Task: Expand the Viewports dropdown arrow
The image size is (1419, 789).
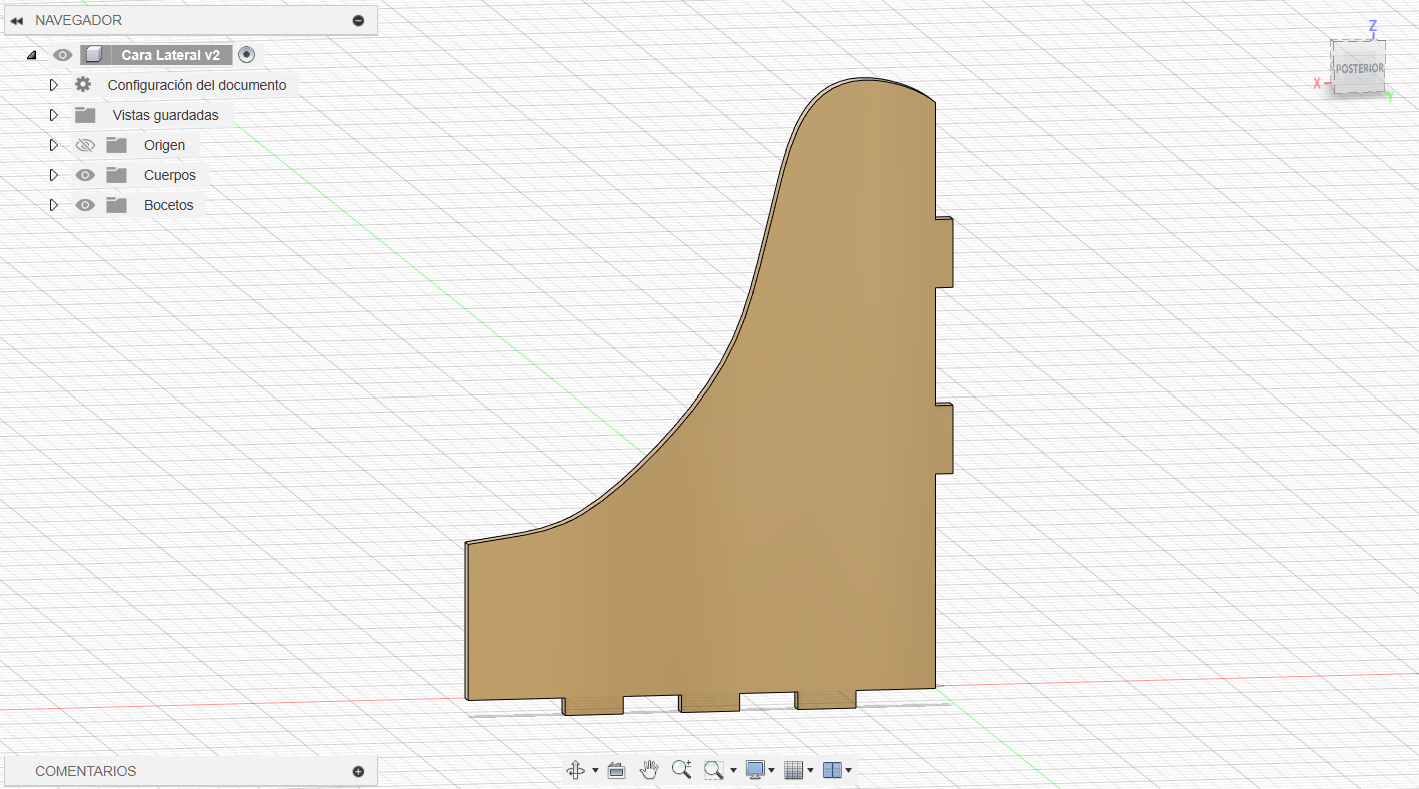Action: point(849,771)
